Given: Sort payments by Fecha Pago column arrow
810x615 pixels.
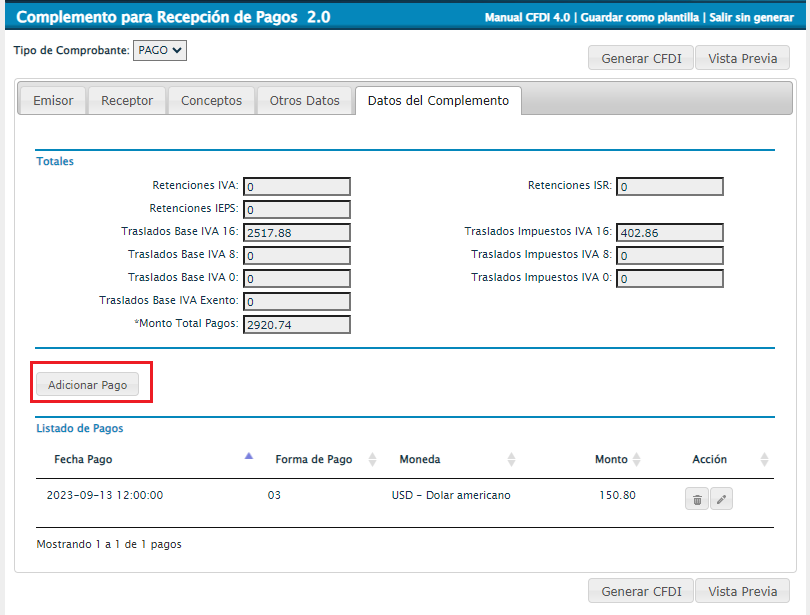Looking at the screenshot, I should [249, 458].
